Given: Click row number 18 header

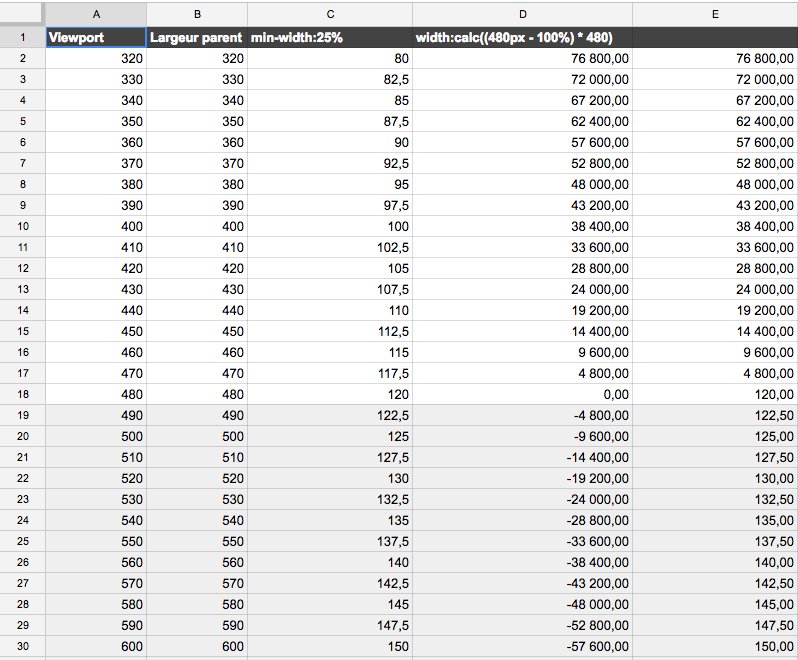Looking at the screenshot, I should click(22, 394).
